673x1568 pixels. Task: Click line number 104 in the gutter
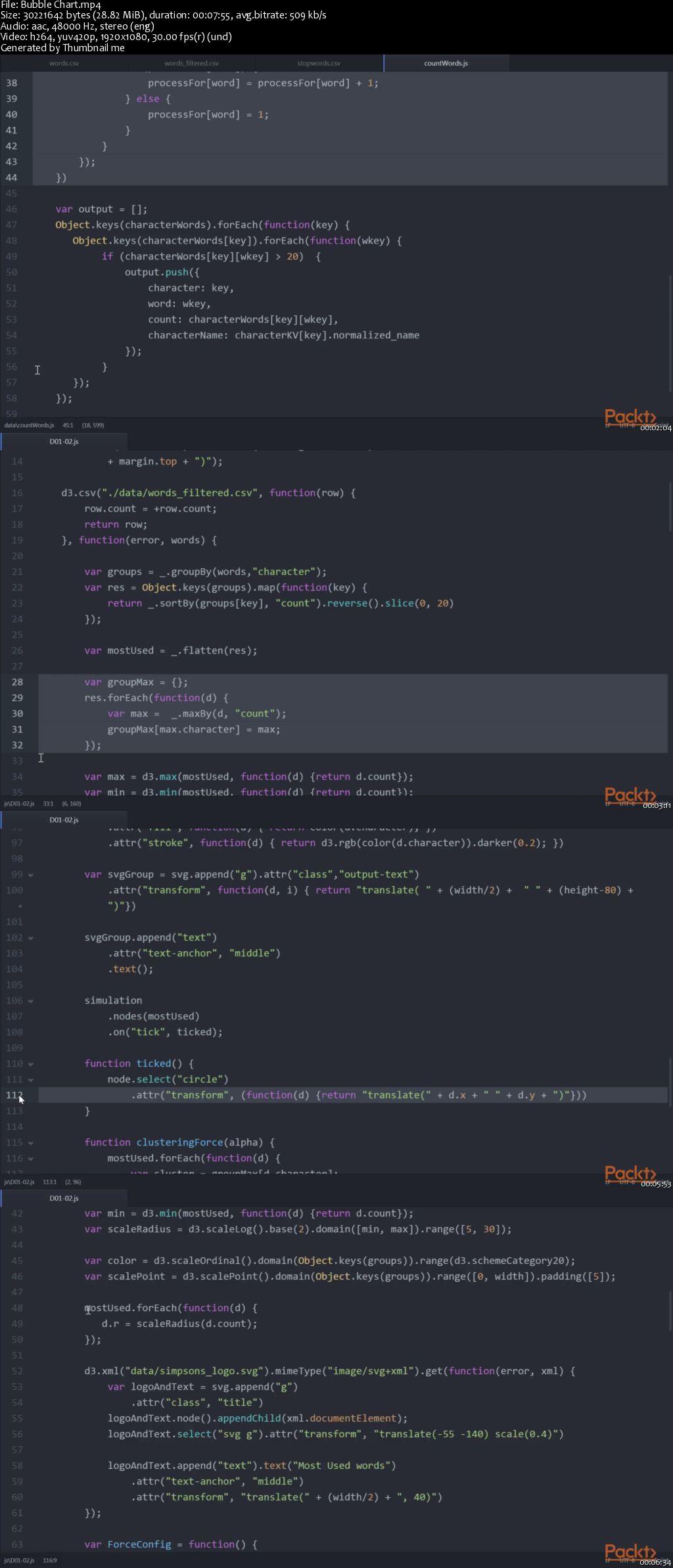pos(14,969)
